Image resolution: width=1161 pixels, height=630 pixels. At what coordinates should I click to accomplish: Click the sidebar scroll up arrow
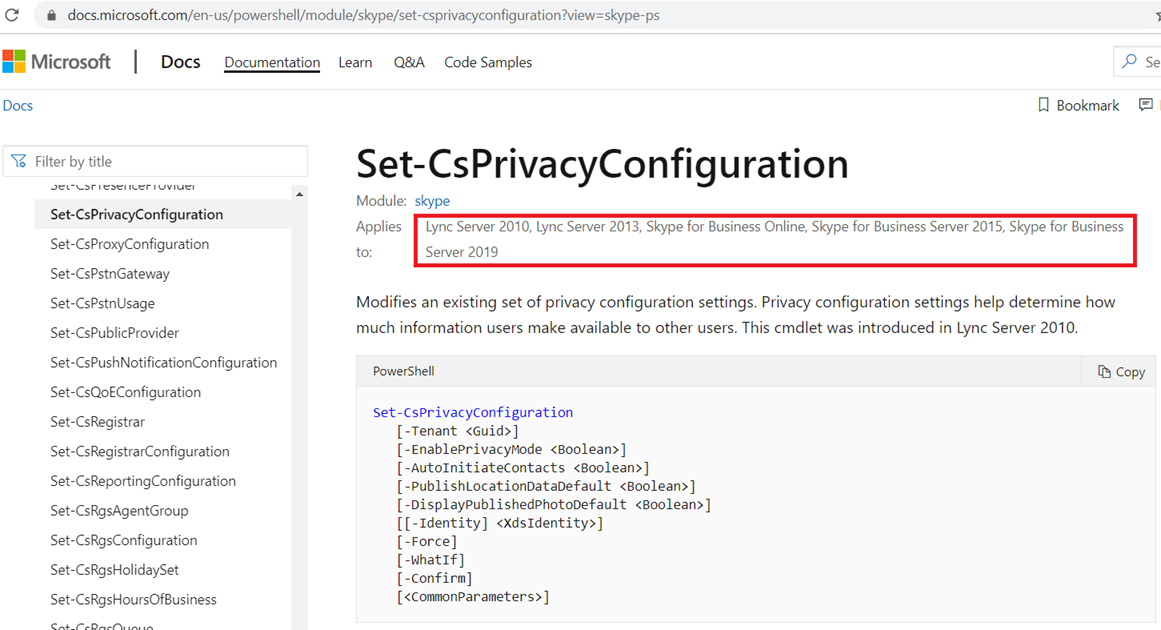coord(299,195)
